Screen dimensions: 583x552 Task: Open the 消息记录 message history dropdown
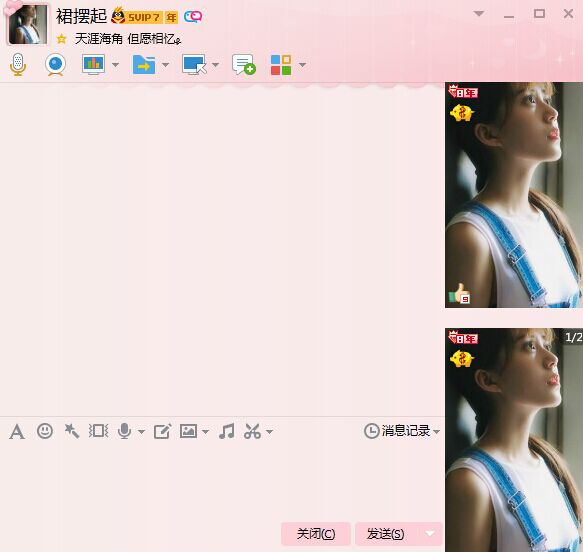pos(402,431)
